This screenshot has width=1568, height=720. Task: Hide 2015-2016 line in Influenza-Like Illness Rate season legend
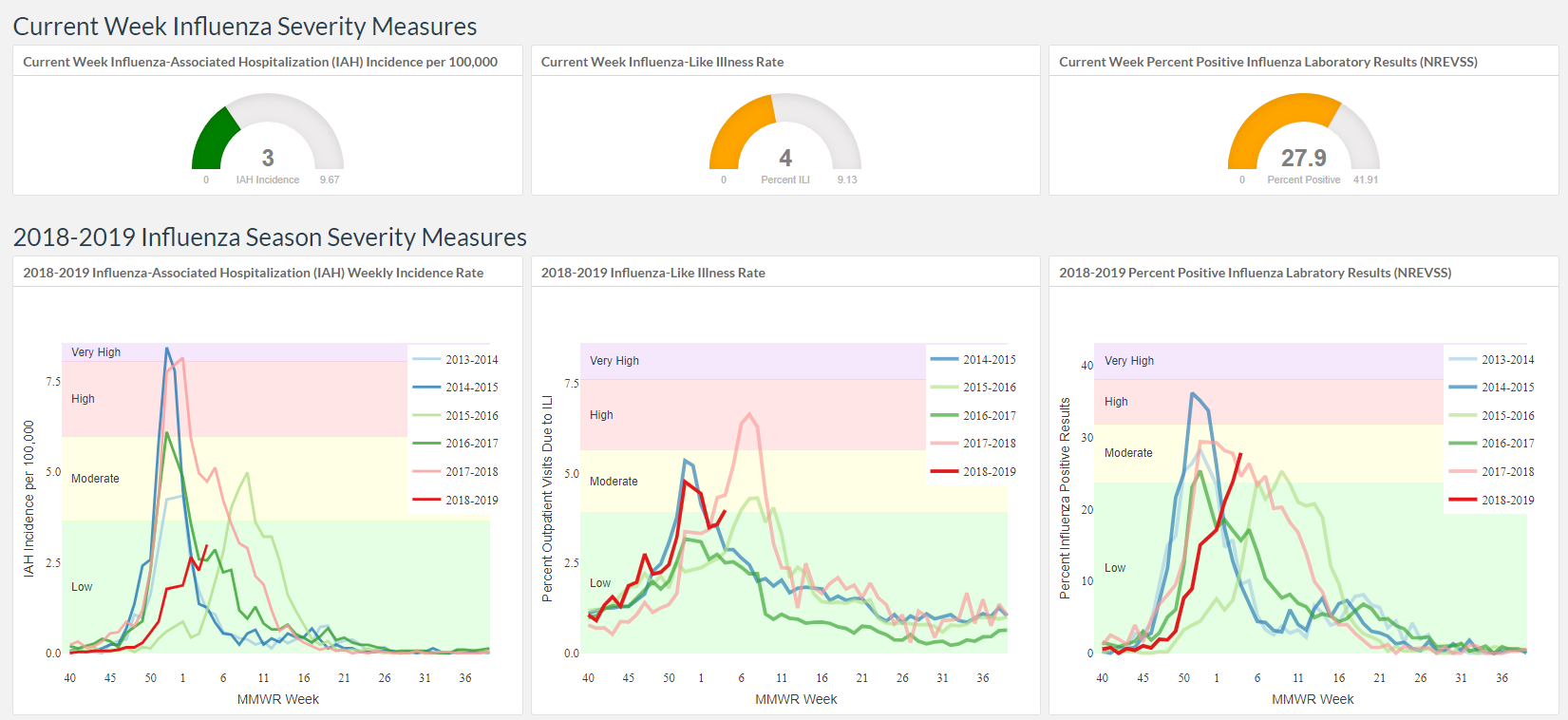click(x=973, y=388)
